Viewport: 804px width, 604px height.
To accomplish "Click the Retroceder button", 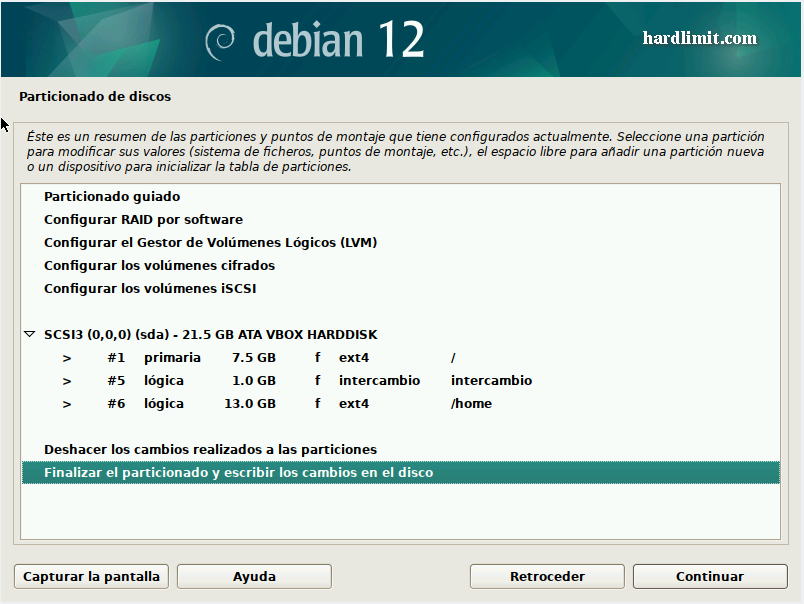I will coord(547,576).
